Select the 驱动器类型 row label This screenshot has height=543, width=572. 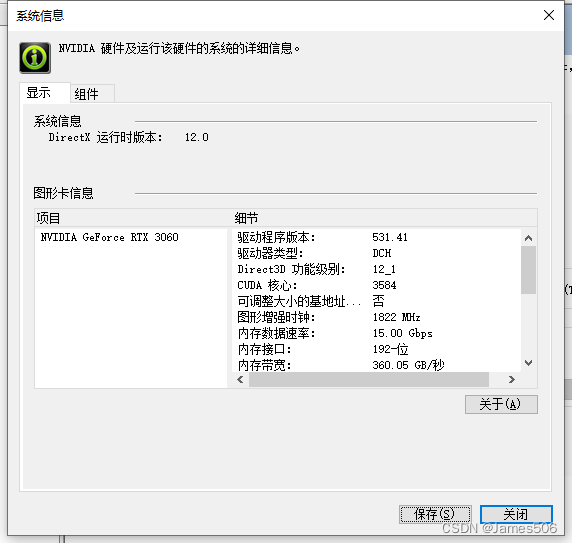coord(270,253)
